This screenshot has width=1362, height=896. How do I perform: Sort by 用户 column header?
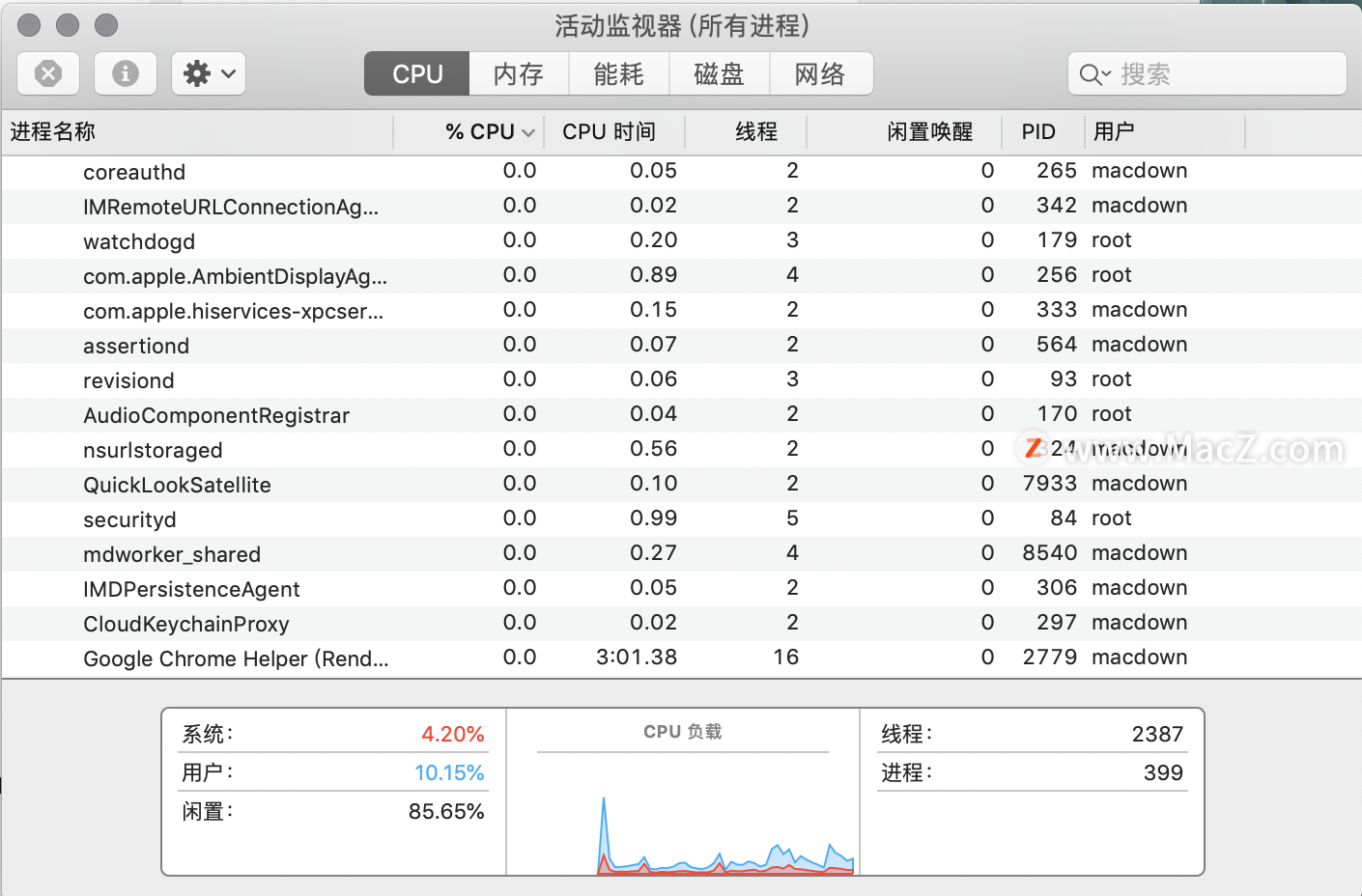coord(1166,132)
